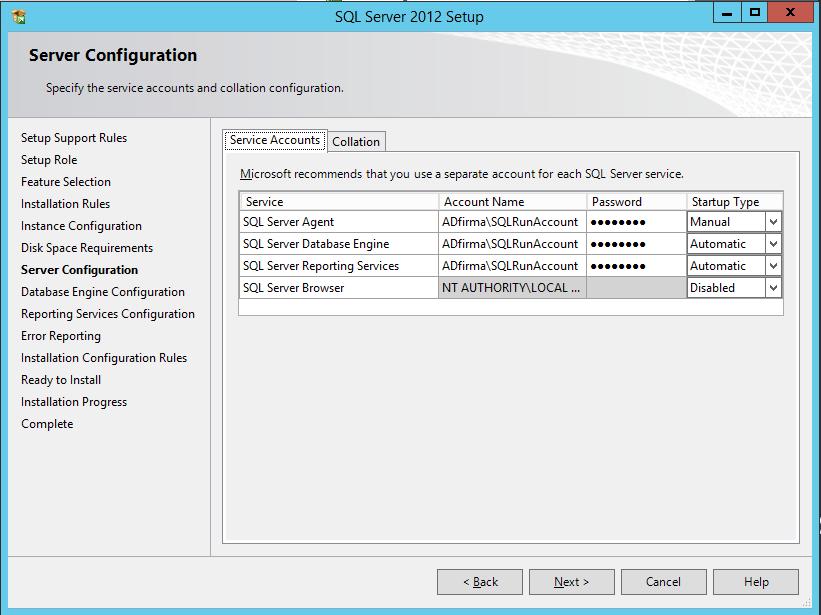Click Database Engine Configuration step in sidebar
This screenshot has height=615, width=821.
103,292
